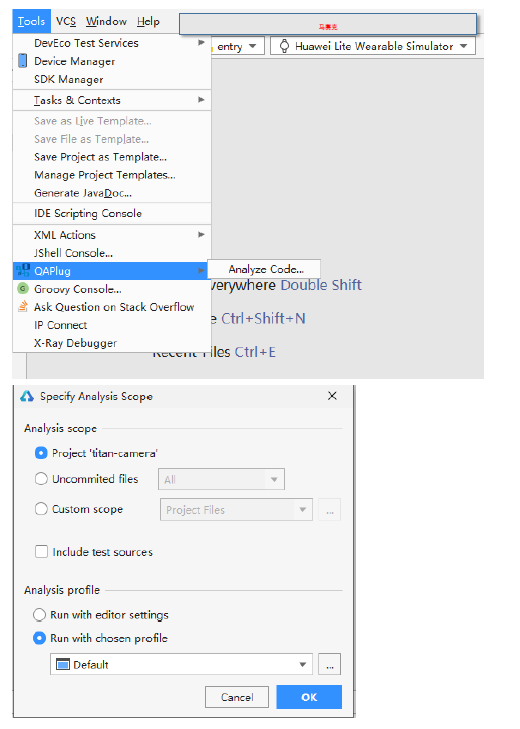The width and height of the screenshot is (520, 729).
Task: Open the Default profile dropdown
Action: point(182,664)
